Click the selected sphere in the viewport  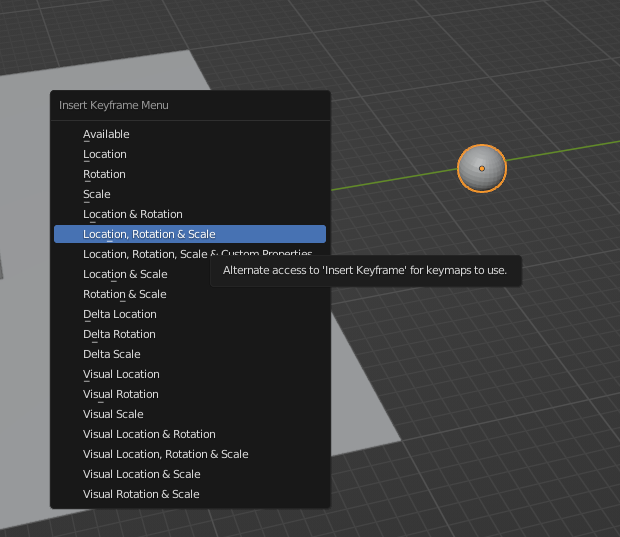coord(482,168)
